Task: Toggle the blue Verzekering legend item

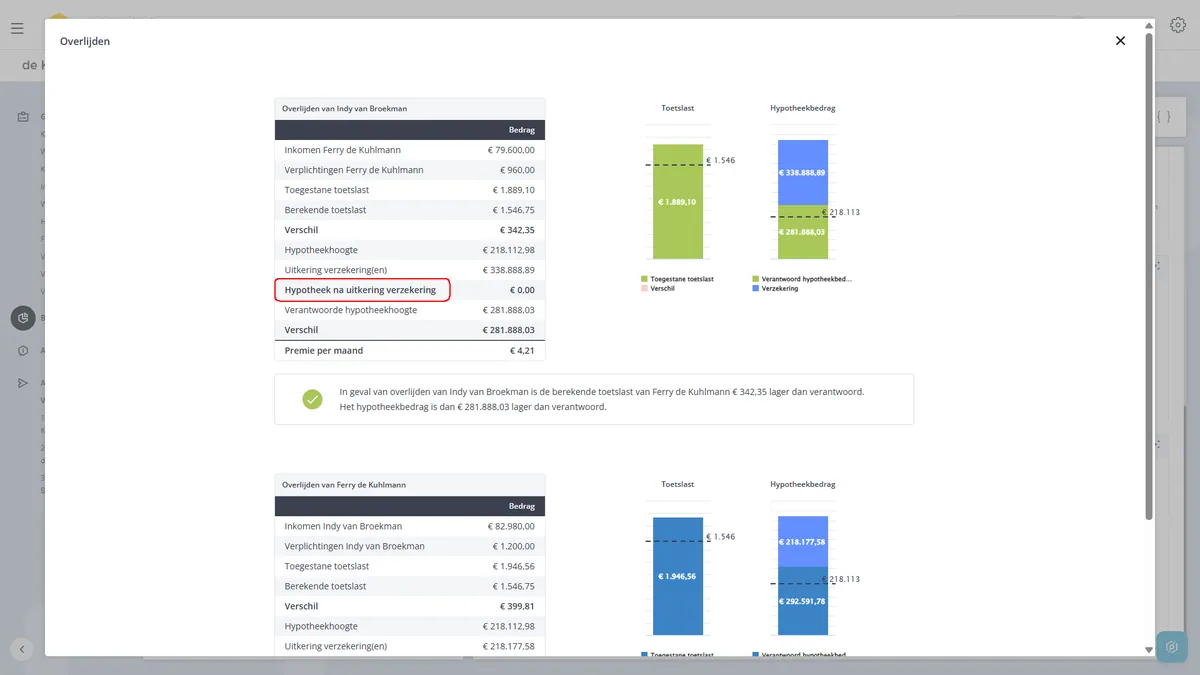Action: pyautogui.click(x=775, y=288)
